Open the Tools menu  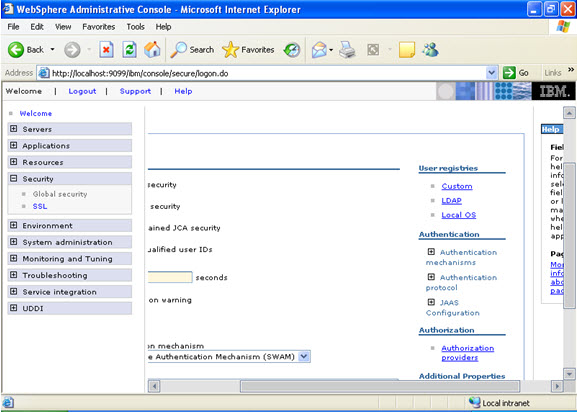tap(135, 26)
